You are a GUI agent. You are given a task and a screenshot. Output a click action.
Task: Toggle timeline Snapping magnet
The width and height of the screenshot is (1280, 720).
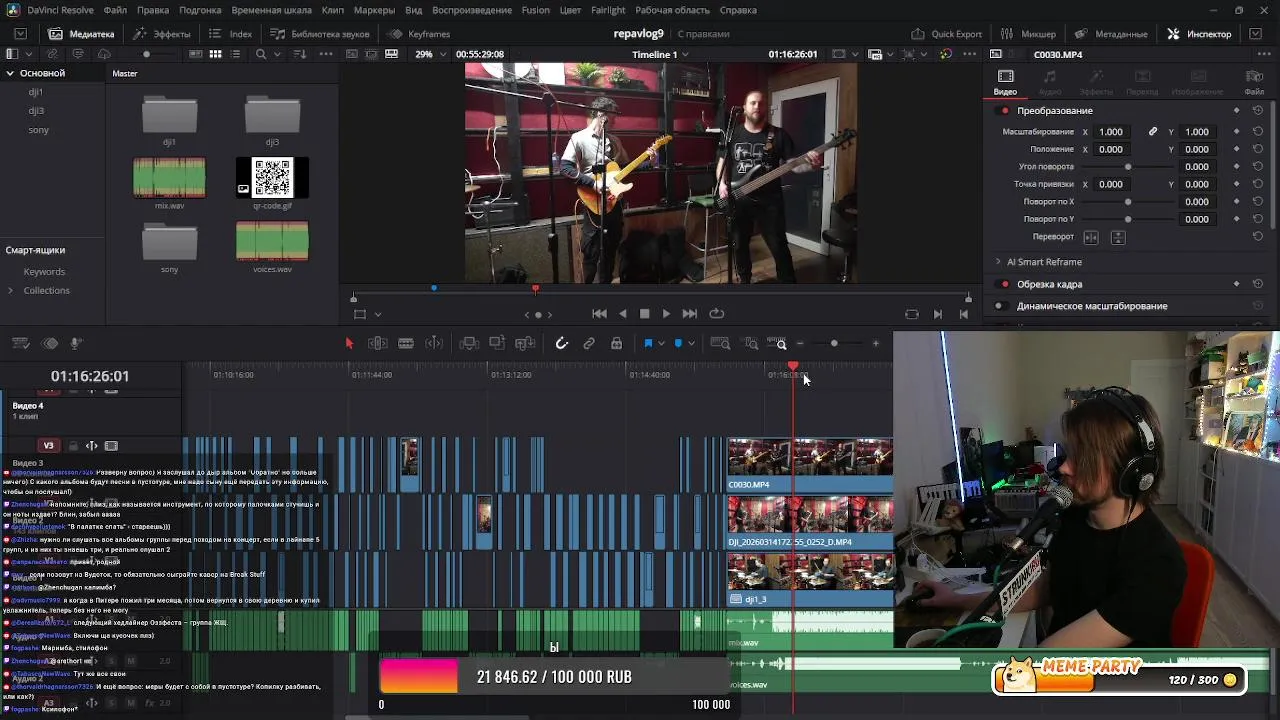[562, 343]
